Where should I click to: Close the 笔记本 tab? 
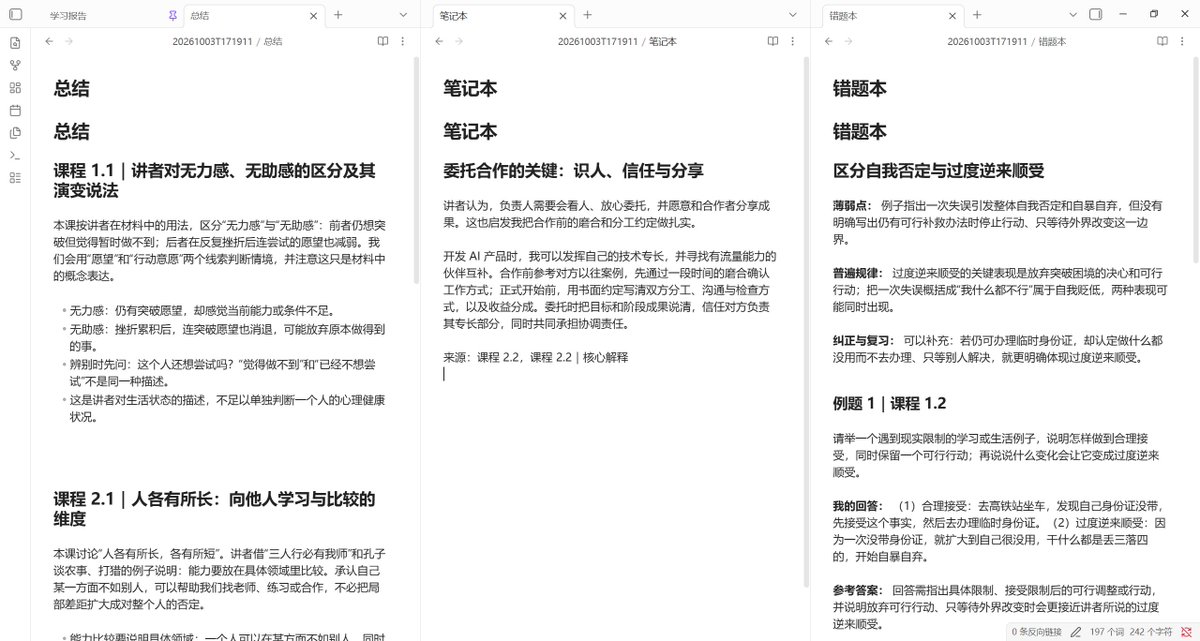click(565, 15)
